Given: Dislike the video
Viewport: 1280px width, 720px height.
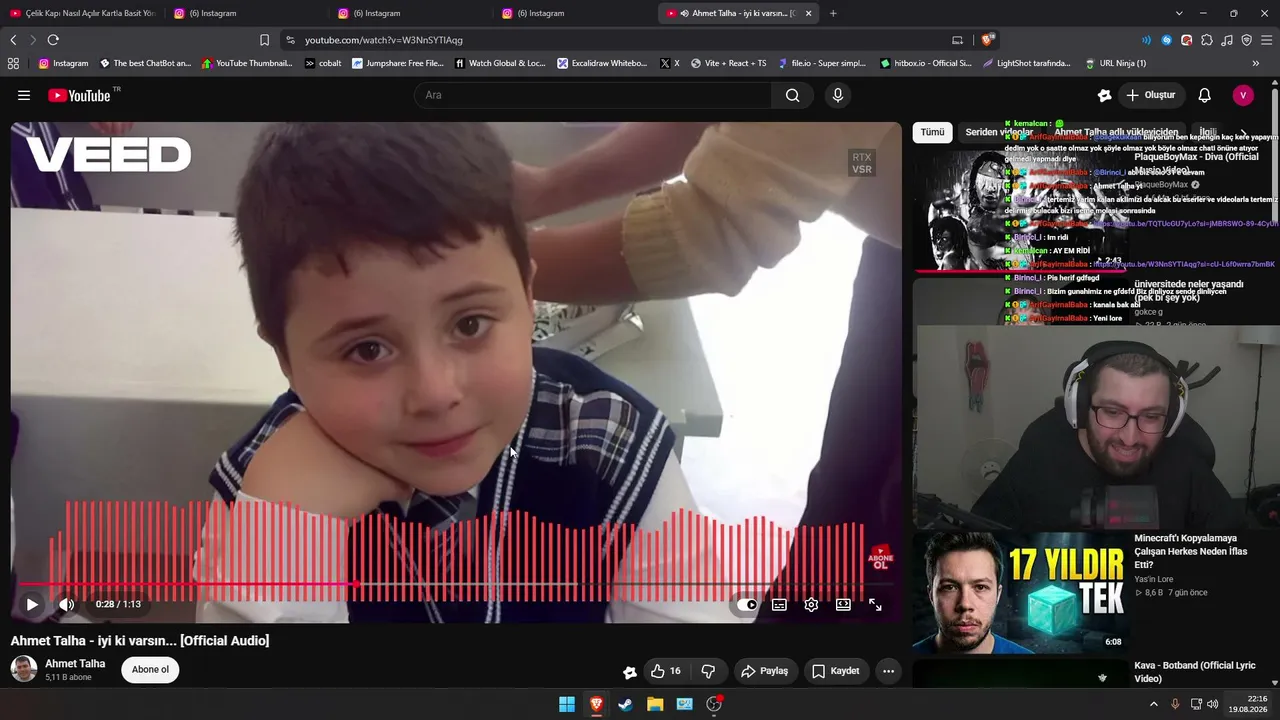Looking at the screenshot, I should pos(708,671).
